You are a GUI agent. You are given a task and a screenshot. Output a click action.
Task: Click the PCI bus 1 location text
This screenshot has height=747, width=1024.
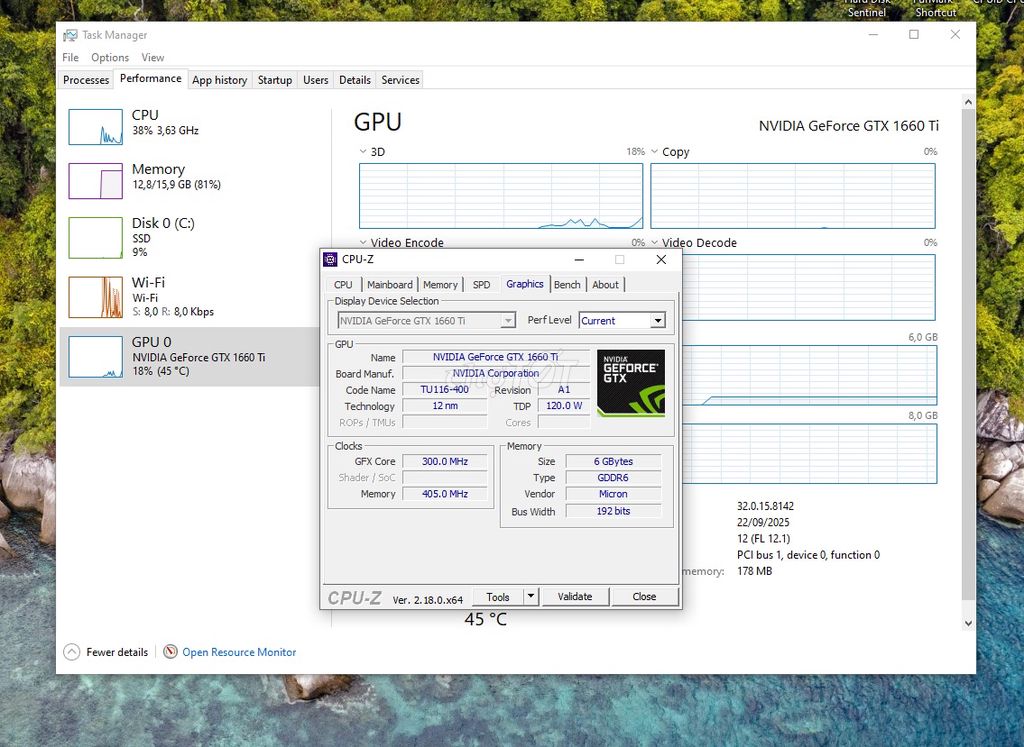click(808, 555)
